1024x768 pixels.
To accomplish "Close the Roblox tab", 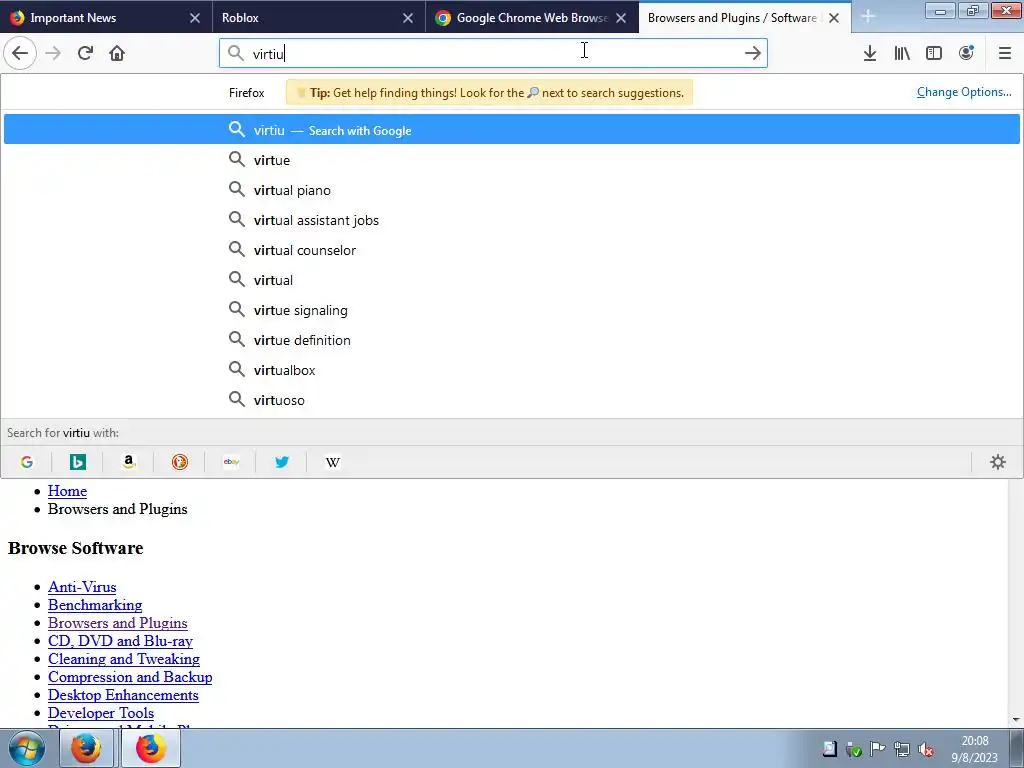I will pos(408,18).
